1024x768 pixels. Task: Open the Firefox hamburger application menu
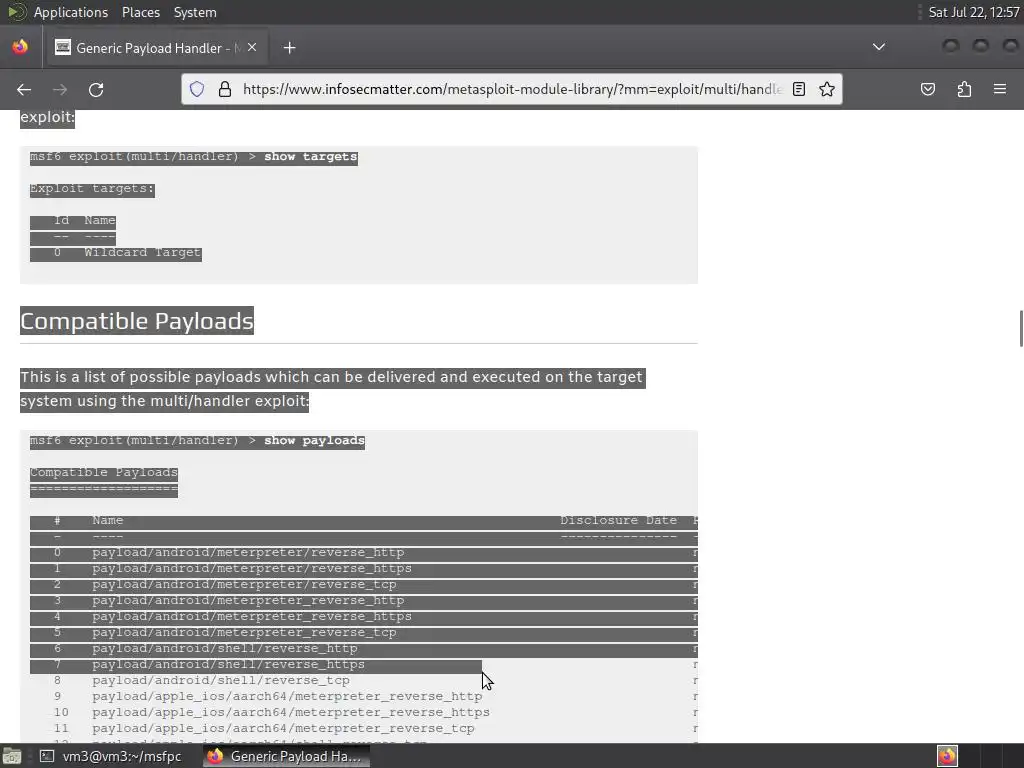1000,89
